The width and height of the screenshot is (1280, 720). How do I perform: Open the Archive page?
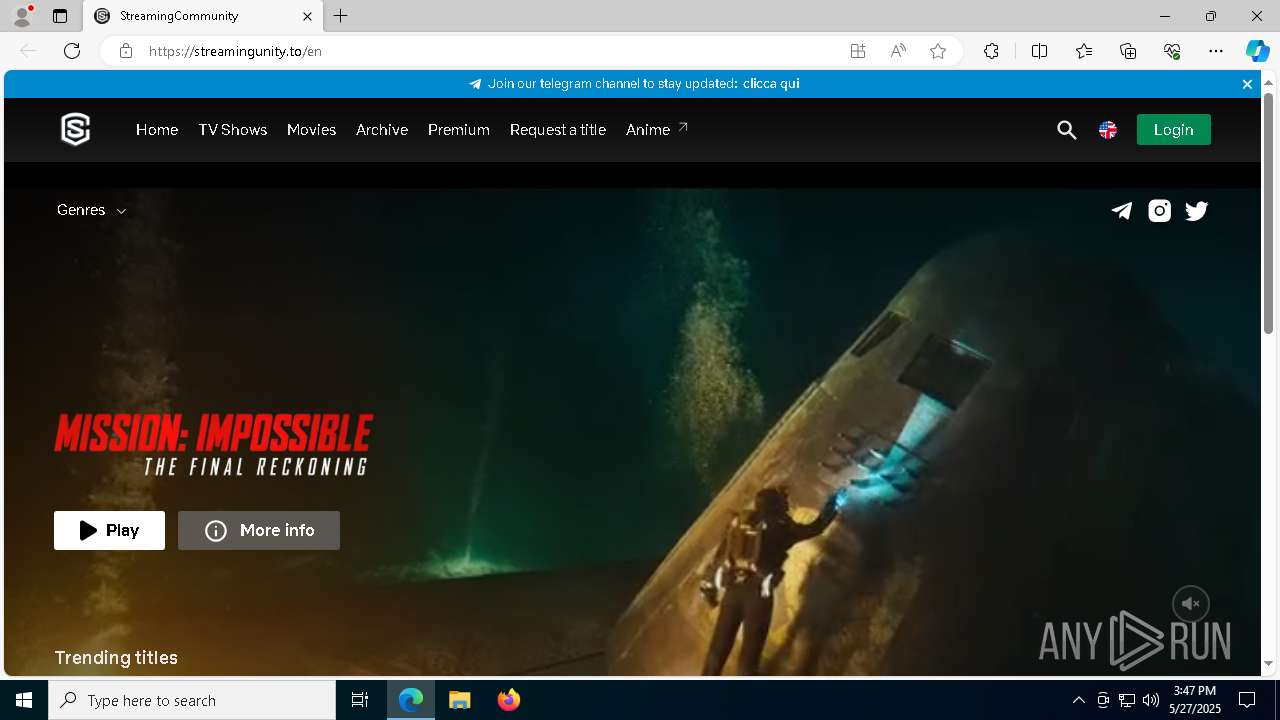(x=382, y=130)
